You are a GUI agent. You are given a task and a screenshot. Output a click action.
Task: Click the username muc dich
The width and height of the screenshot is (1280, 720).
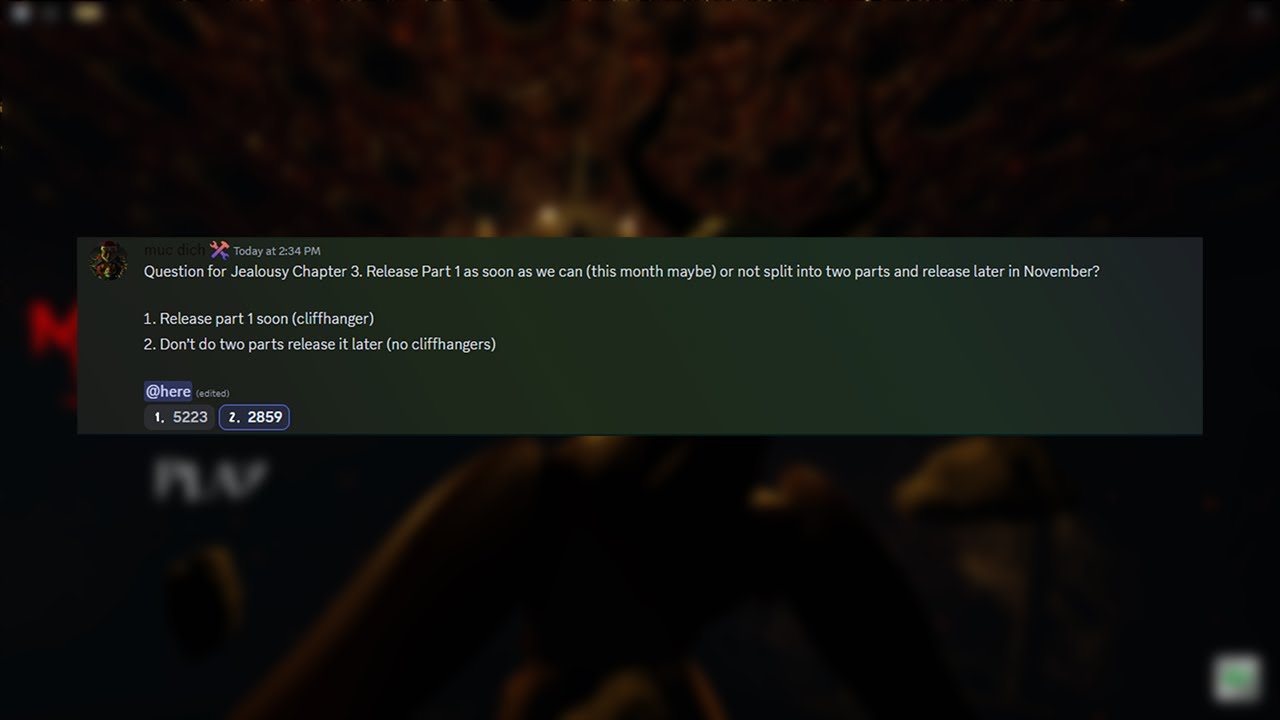click(174, 250)
